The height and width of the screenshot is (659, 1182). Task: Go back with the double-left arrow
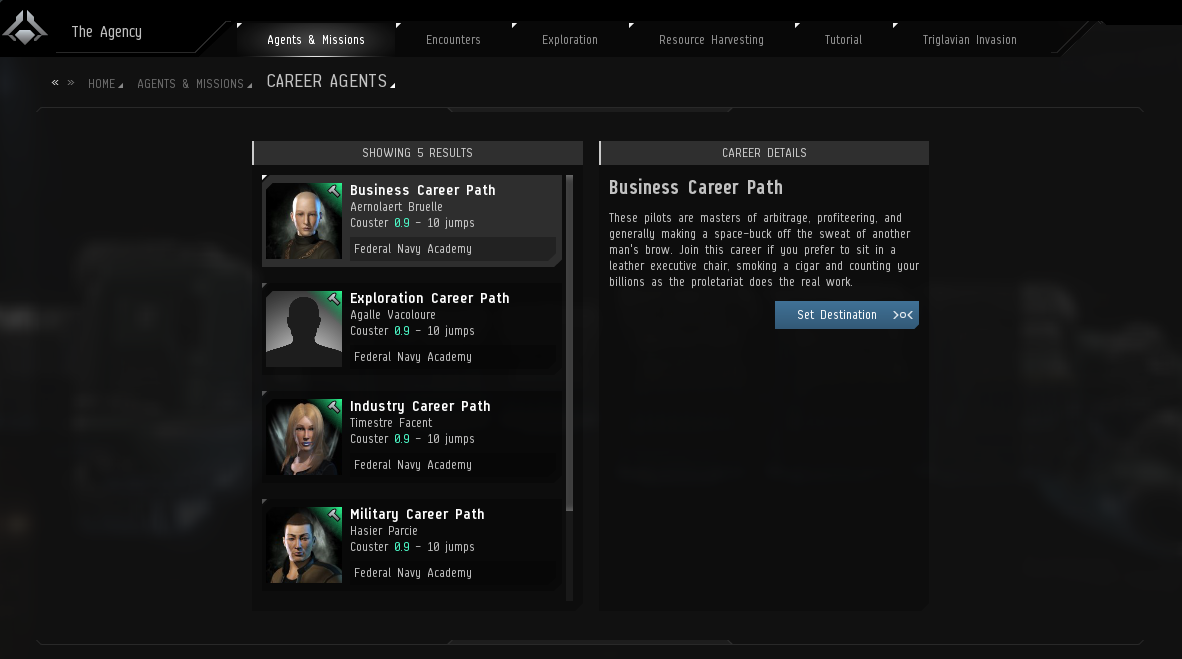tap(55, 82)
